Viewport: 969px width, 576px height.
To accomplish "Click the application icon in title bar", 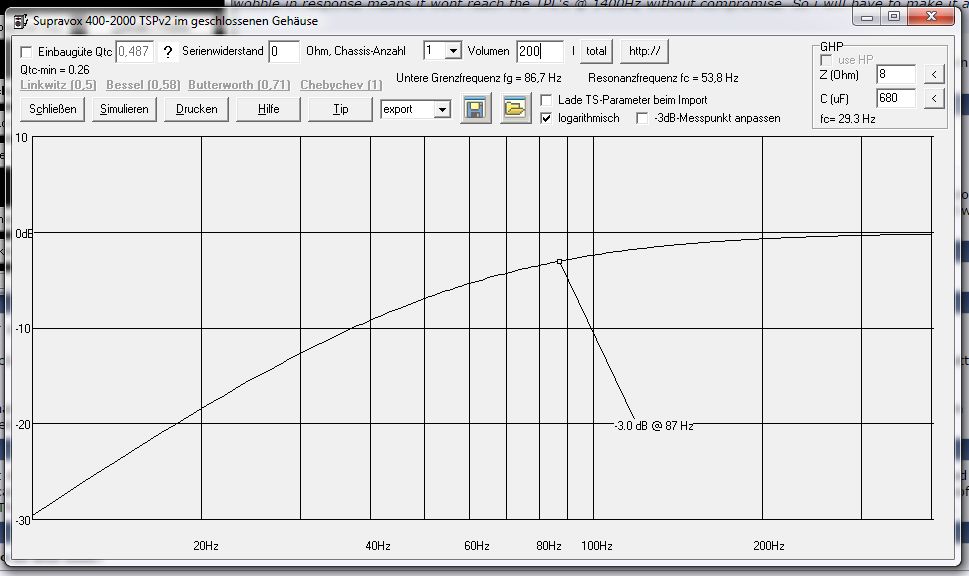I will [x=20, y=22].
